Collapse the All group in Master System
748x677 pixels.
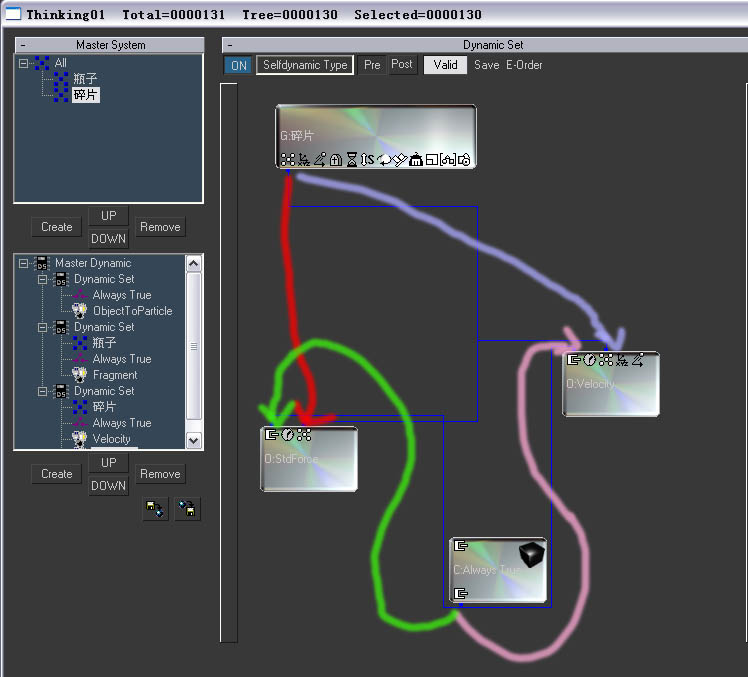pyautogui.click(x=23, y=62)
